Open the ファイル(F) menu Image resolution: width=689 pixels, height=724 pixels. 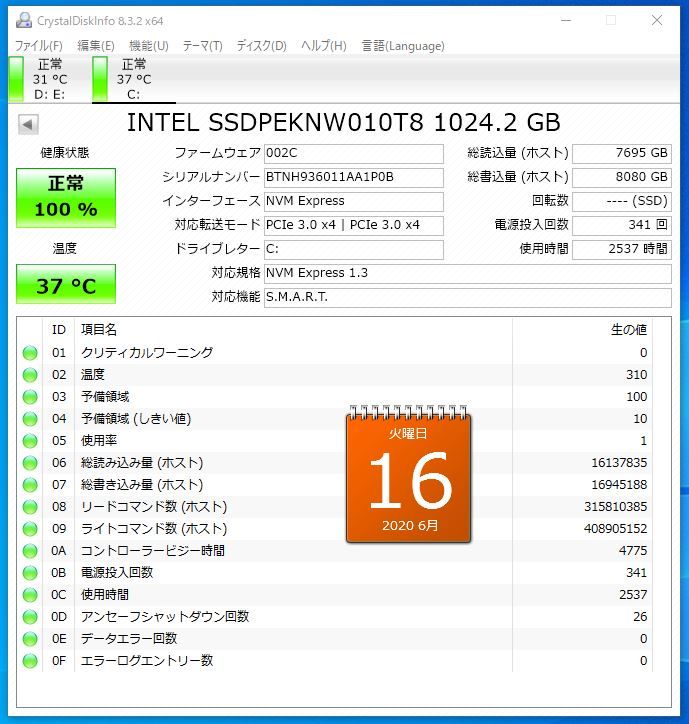(38, 46)
